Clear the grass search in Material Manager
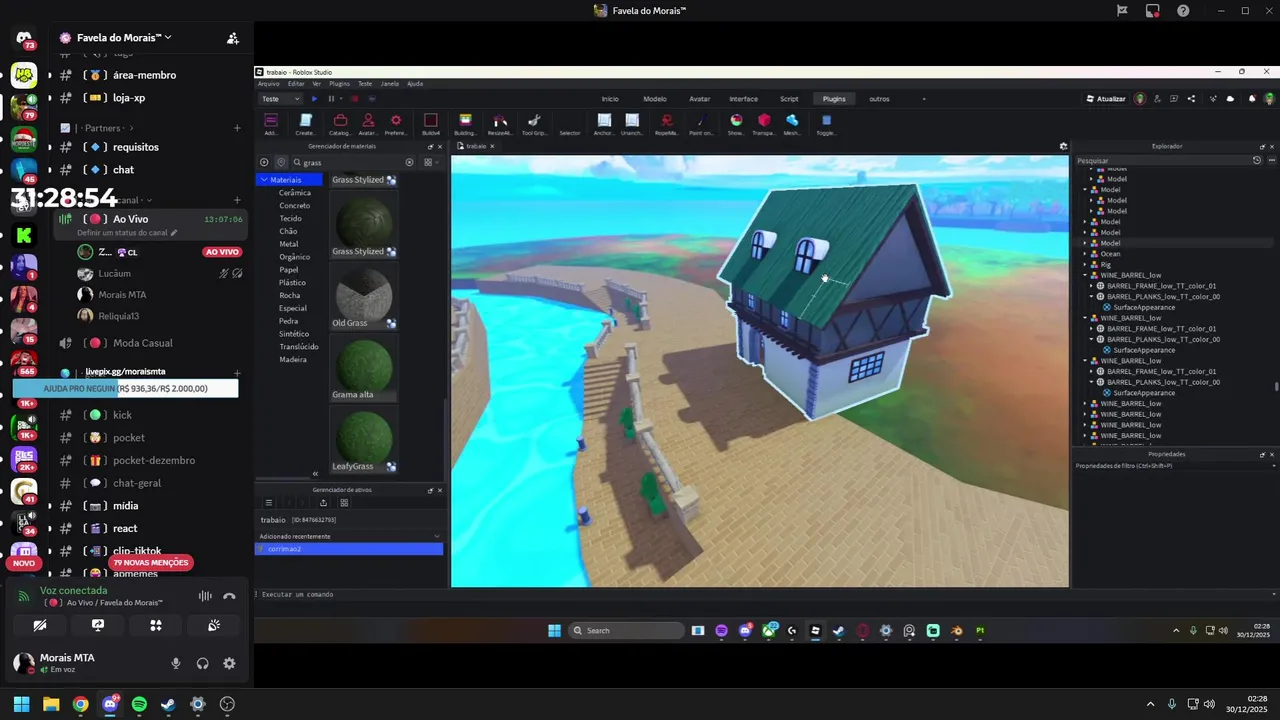The image size is (1280, 720). tap(409, 162)
